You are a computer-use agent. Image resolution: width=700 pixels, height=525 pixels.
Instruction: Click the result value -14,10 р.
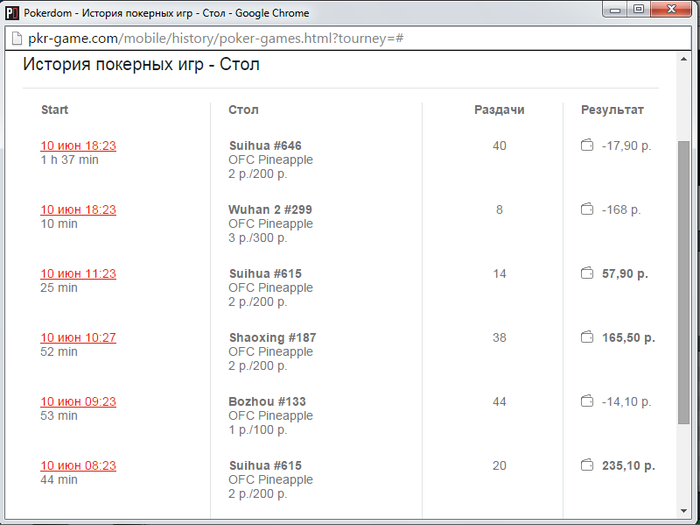tap(626, 402)
